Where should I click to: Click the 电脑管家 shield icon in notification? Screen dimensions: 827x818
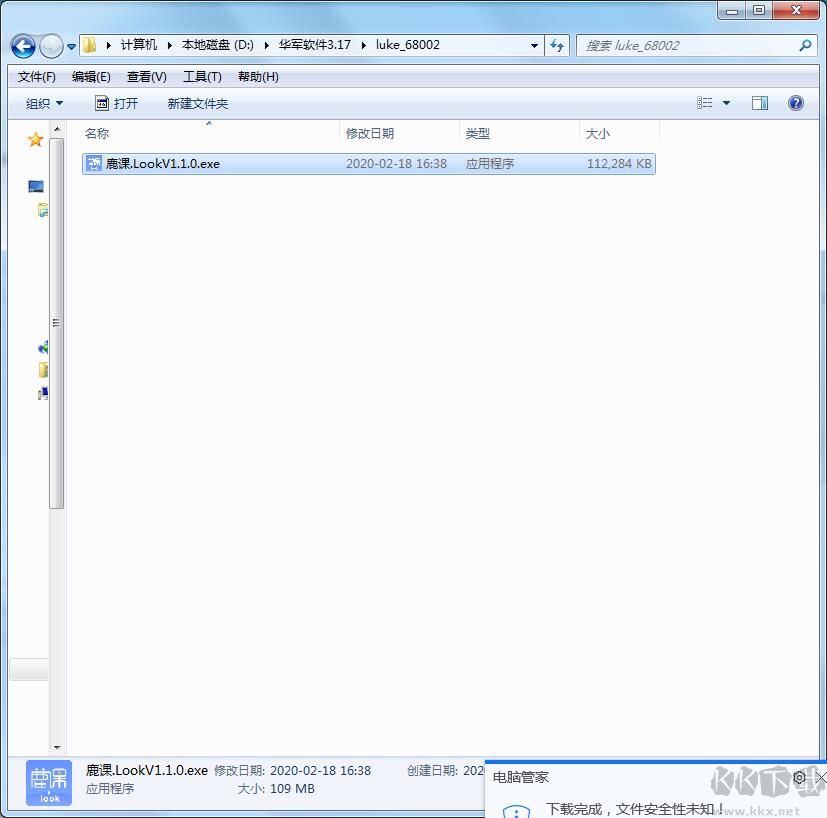[516, 810]
